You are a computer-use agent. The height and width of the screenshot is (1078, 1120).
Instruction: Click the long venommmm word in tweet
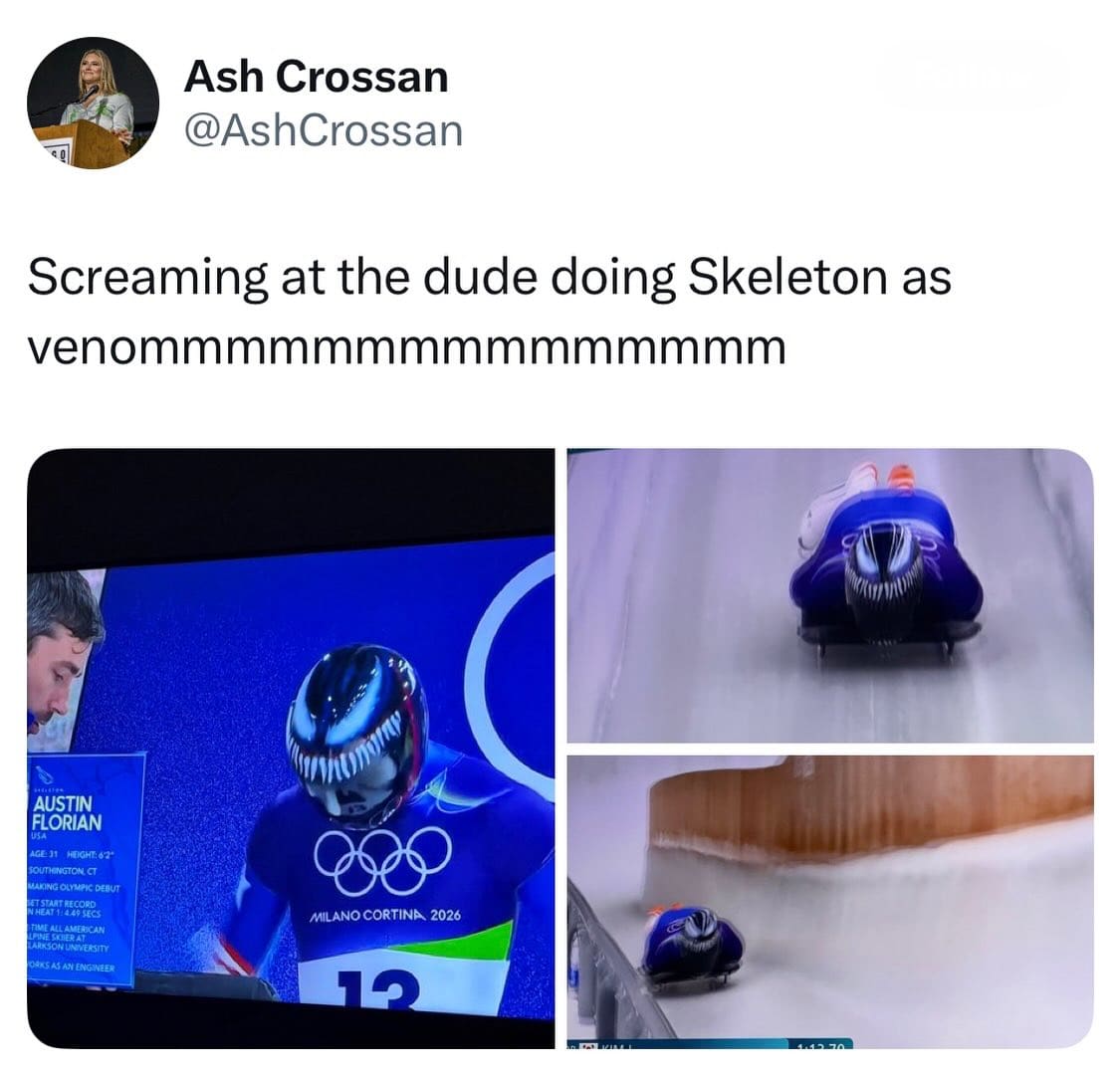click(x=406, y=348)
